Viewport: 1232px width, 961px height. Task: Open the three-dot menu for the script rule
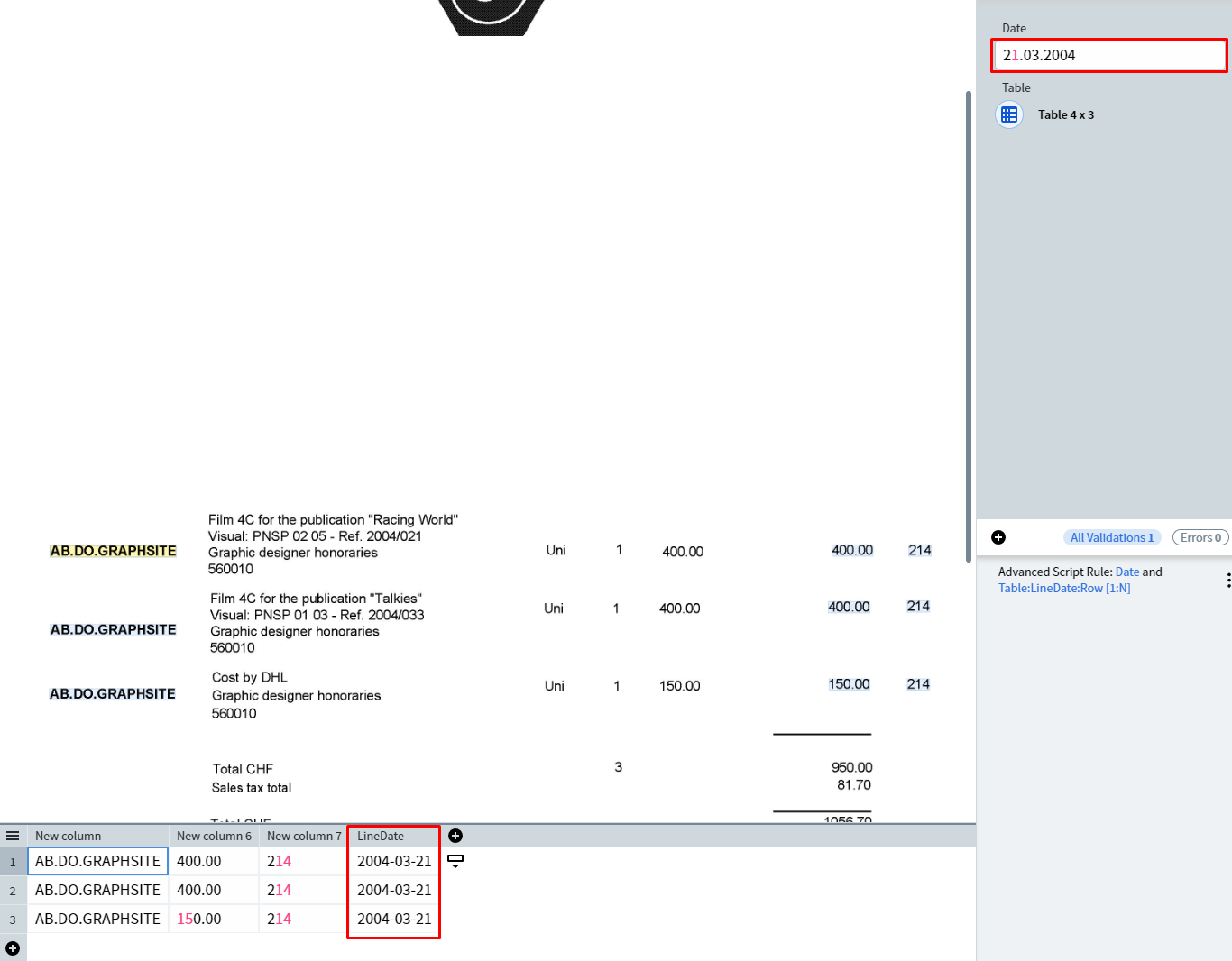[x=1230, y=580]
